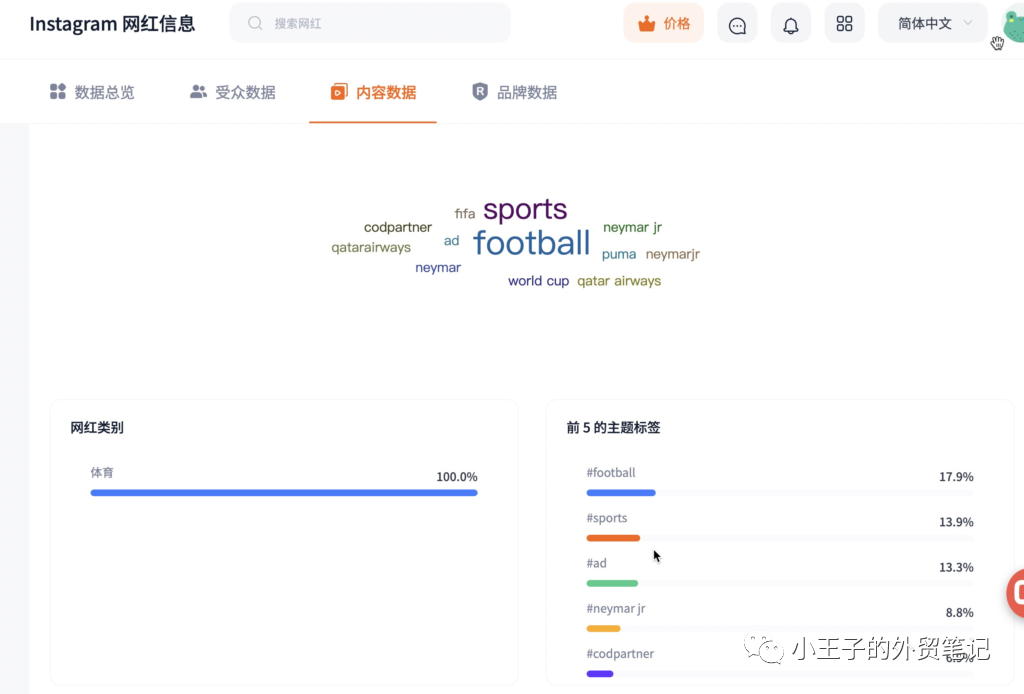Click the #sports hashtag label
Image resolution: width=1024 pixels, height=694 pixels.
(607, 518)
